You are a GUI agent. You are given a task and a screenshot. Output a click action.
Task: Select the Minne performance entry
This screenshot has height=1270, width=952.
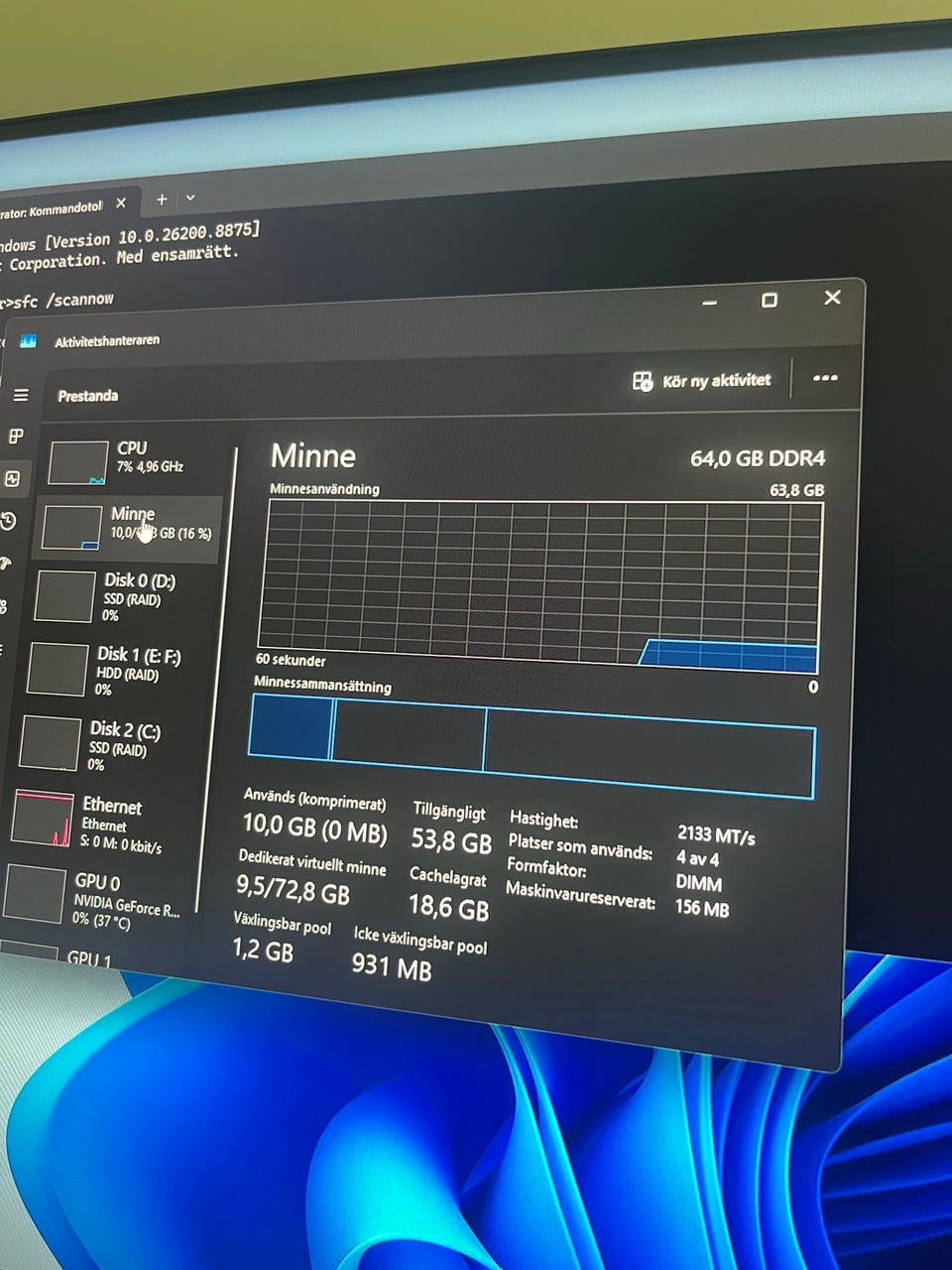[129, 528]
